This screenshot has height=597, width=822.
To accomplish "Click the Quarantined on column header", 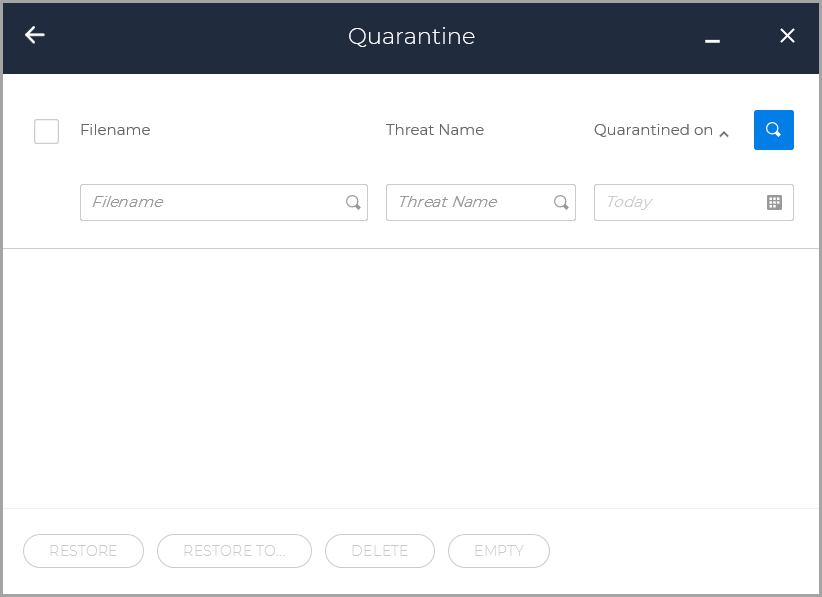I will tap(653, 130).
